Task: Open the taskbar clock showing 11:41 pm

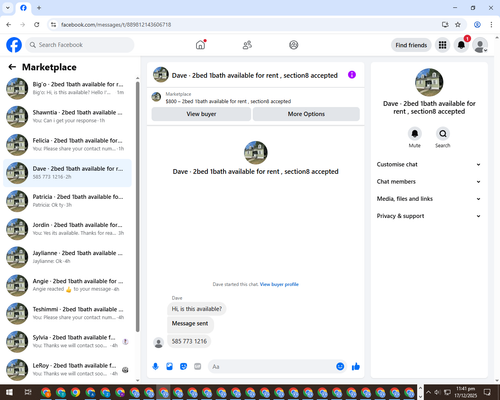Action: [x=466, y=392]
